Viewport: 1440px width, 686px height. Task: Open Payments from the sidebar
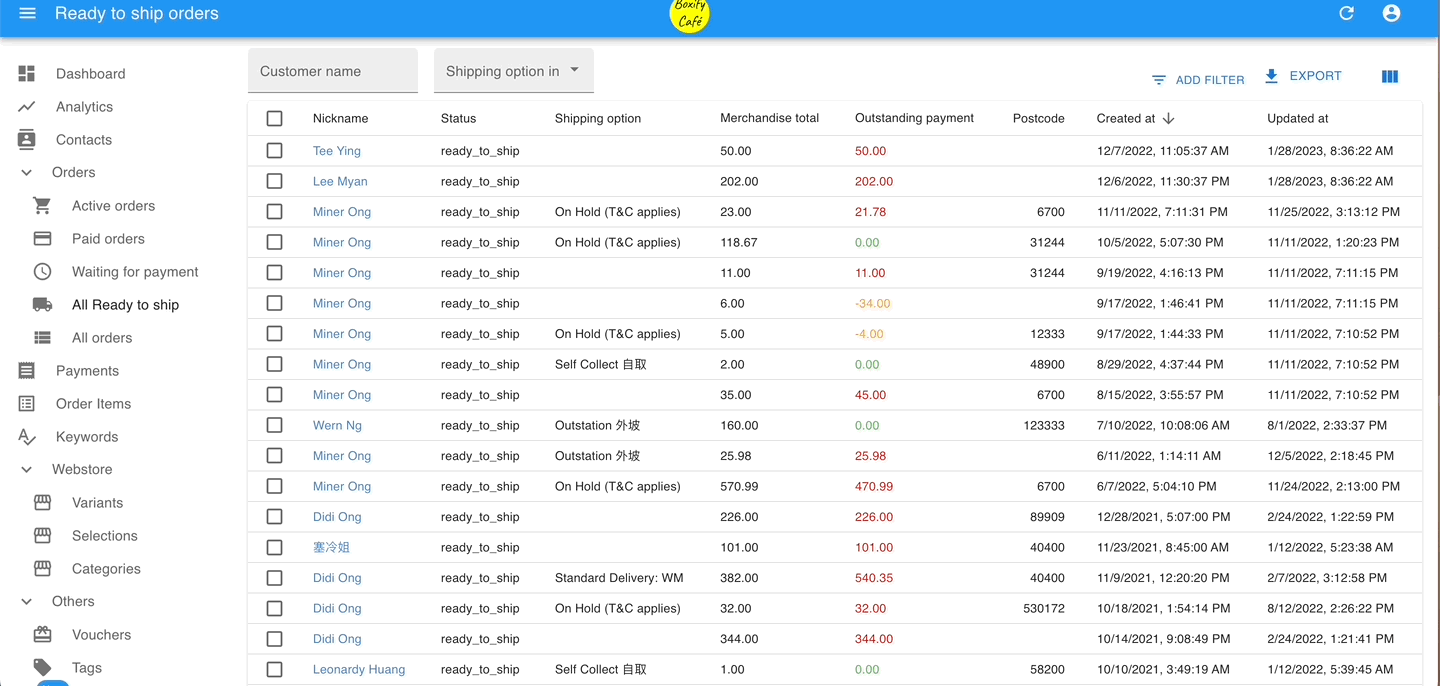pos(87,371)
